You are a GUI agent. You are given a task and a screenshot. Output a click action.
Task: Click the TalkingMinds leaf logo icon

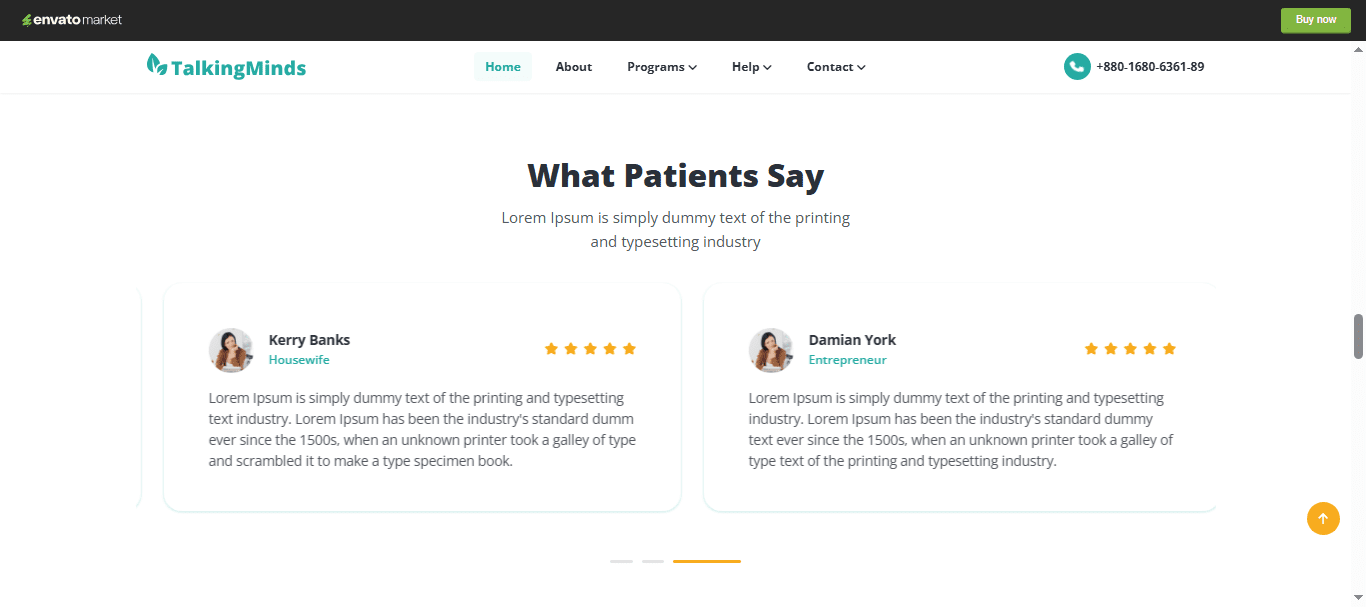click(x=156, y=65)
